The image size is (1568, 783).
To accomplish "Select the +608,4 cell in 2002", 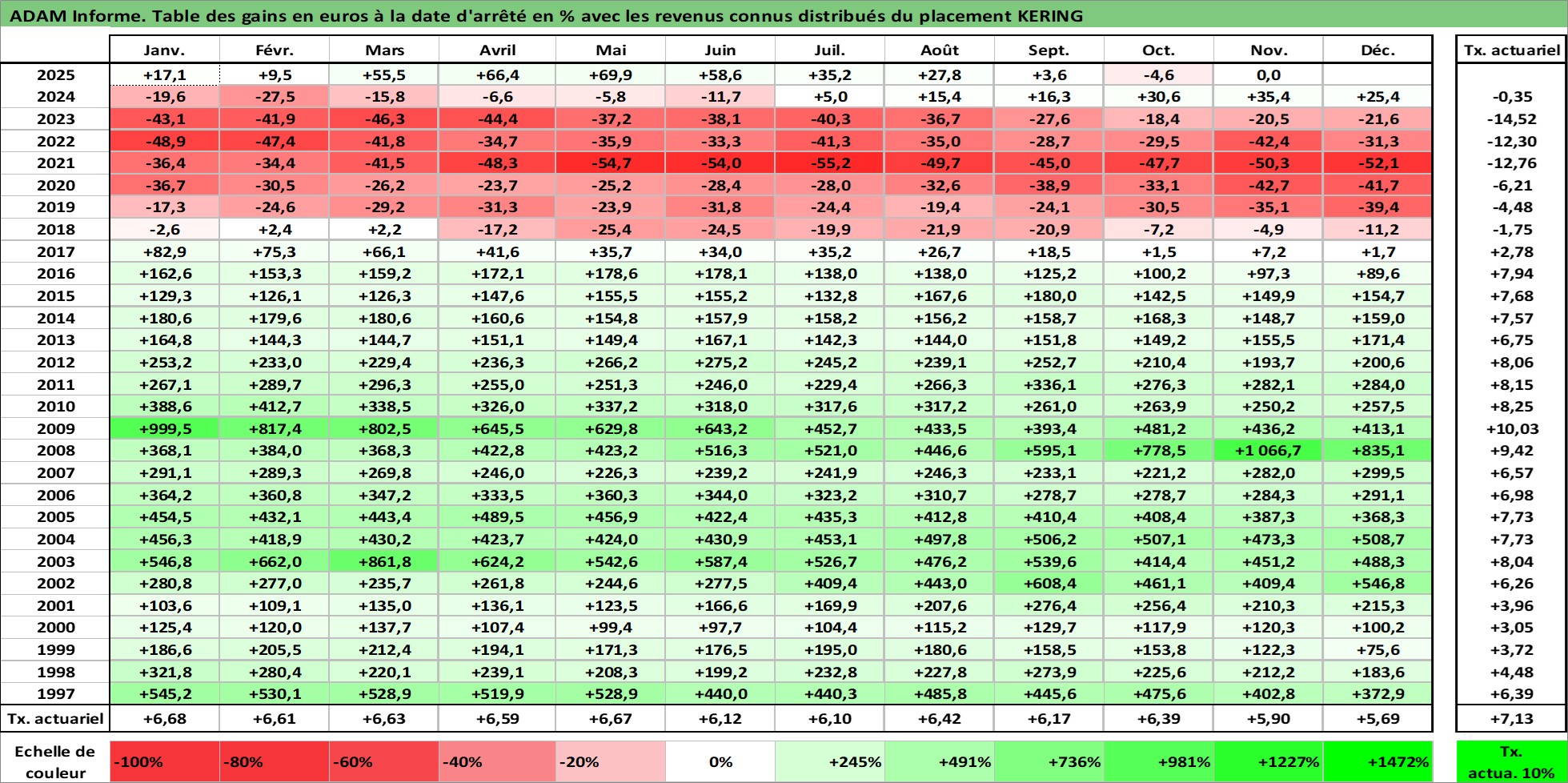I will [x=1049, y=583].
